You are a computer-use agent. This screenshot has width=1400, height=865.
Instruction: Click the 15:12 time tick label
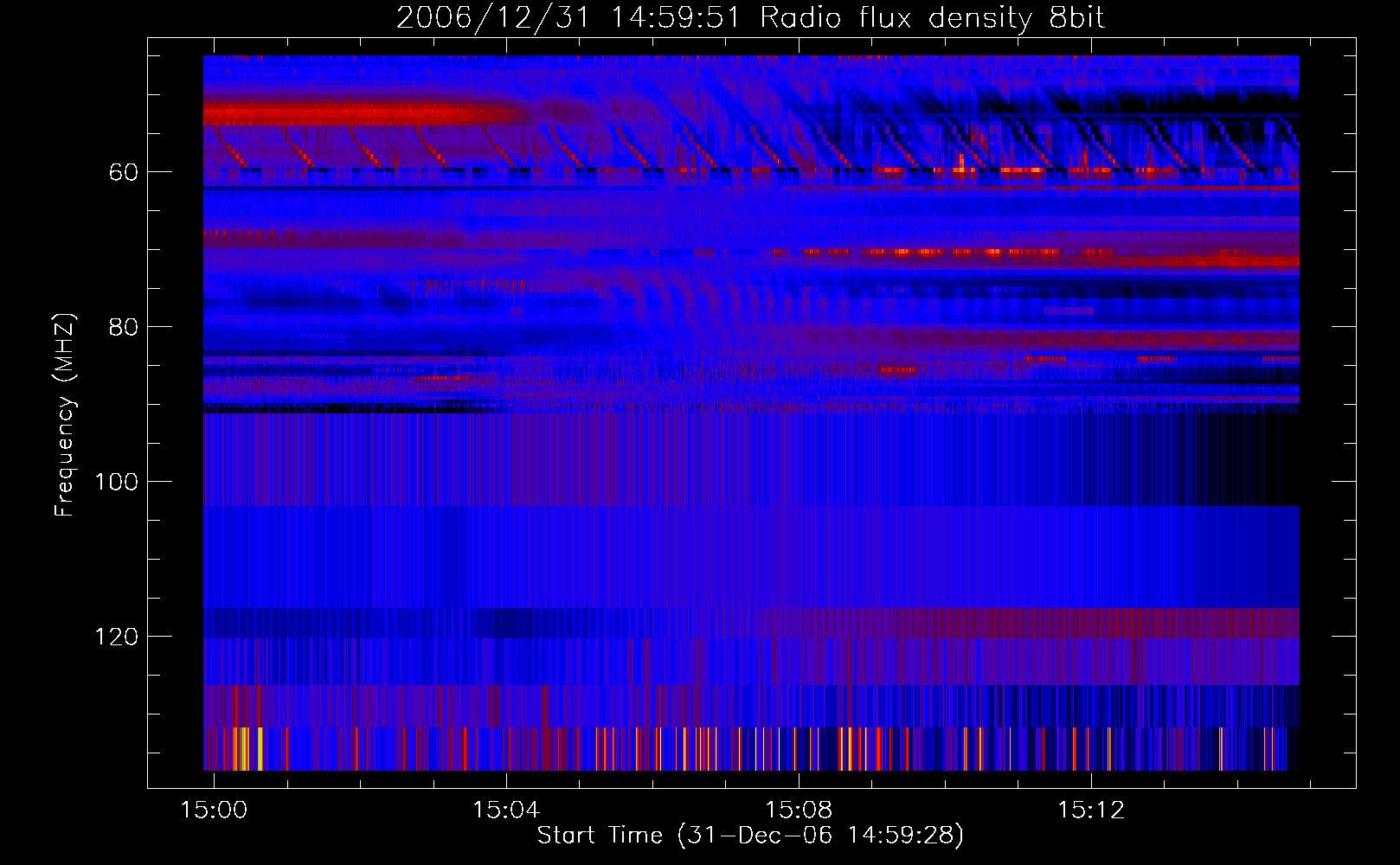coord(1091,810)
